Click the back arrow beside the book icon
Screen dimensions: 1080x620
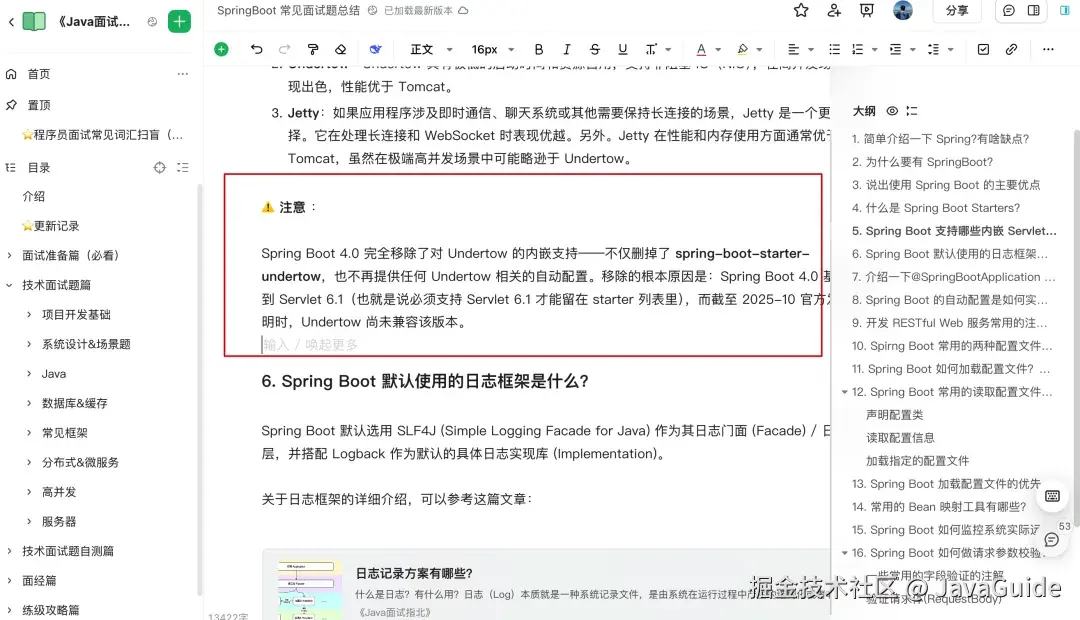point(11,22)
